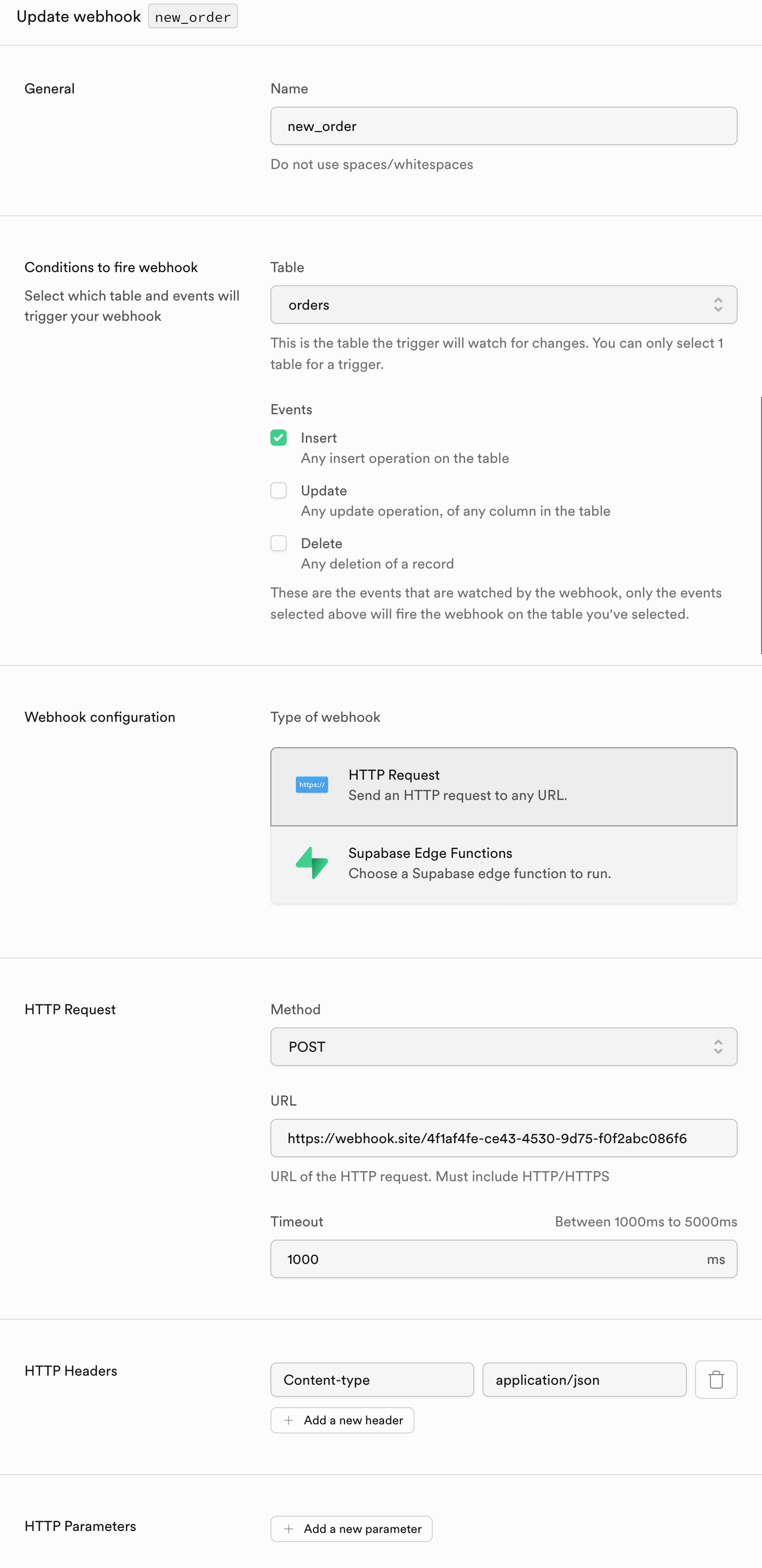Screen dimensions: 762x1568
Task: Enable the Delete event checkbox
Action: 279,543
